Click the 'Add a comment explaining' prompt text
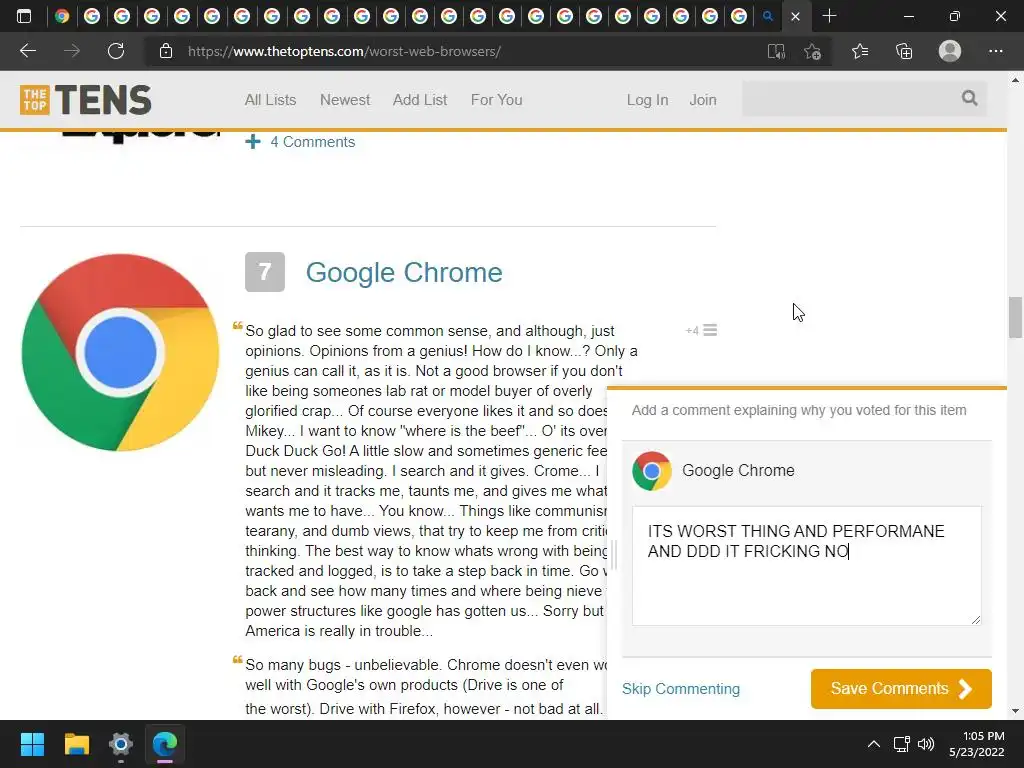 point(799,410)
